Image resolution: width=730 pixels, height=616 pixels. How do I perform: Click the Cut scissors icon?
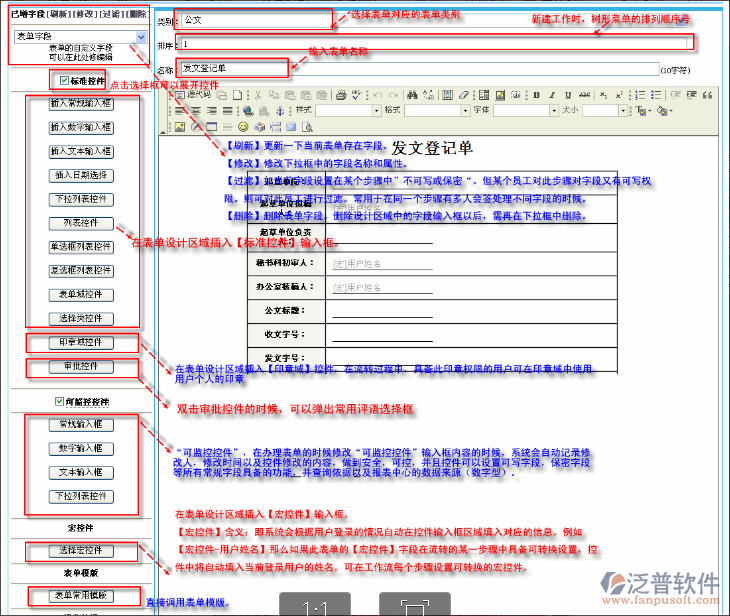point(258,95)
